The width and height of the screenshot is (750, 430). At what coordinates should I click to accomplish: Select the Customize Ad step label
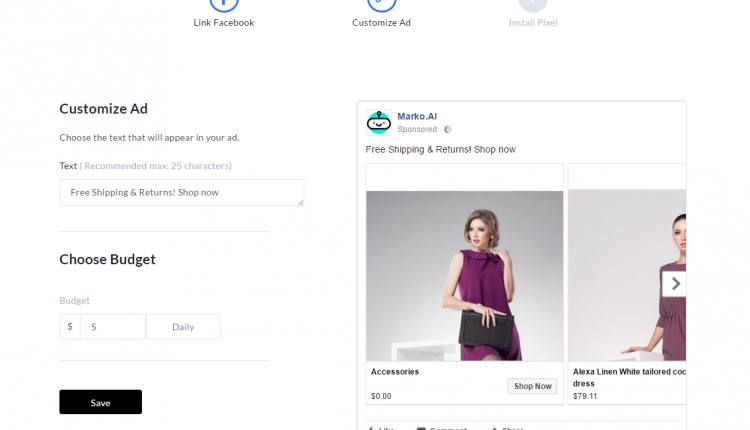pos(381,22)
